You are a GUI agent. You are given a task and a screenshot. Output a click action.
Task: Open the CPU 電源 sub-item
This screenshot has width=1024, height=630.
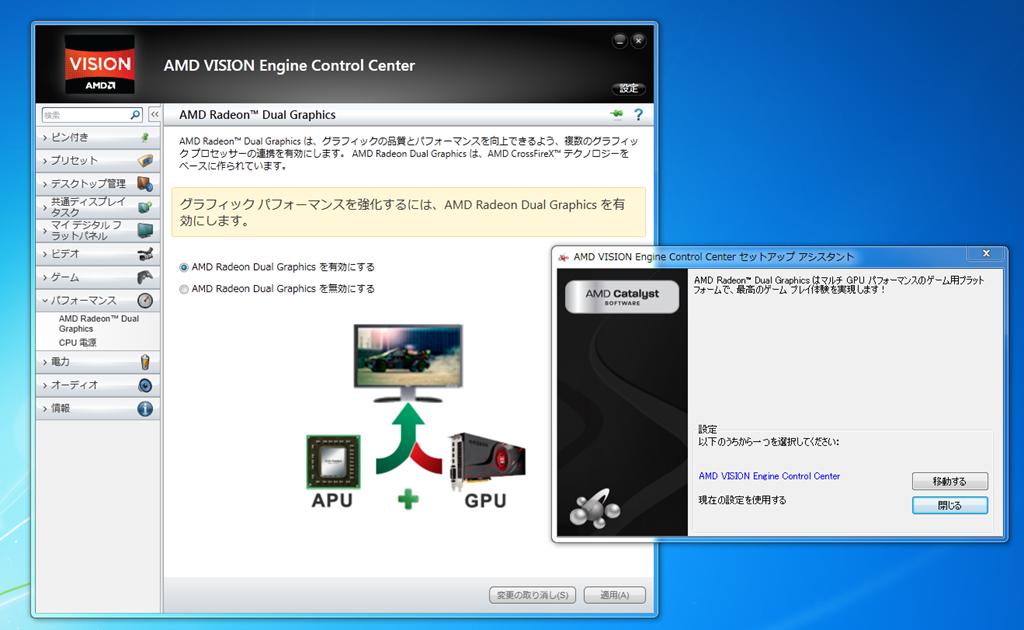[x=78, y=343]
